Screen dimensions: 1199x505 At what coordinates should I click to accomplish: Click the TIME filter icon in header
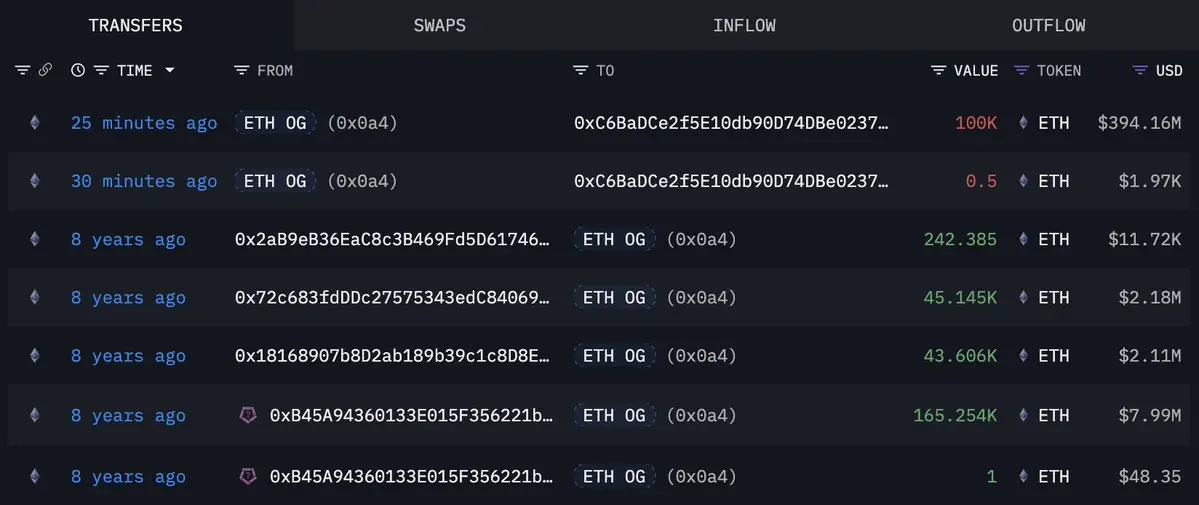click(x=101, y=70)
